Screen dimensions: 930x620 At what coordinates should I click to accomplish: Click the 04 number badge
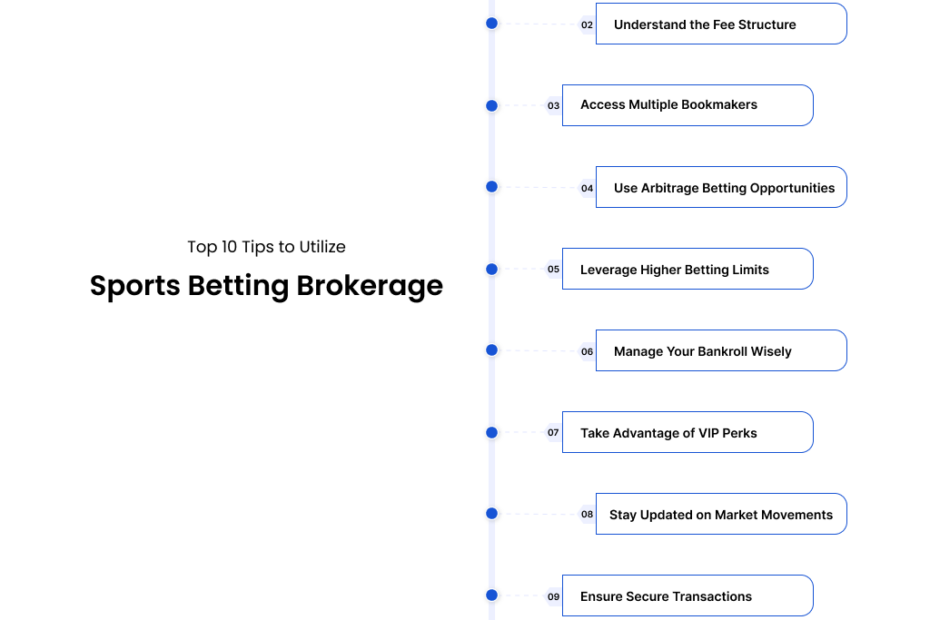[x=587, y=188]
